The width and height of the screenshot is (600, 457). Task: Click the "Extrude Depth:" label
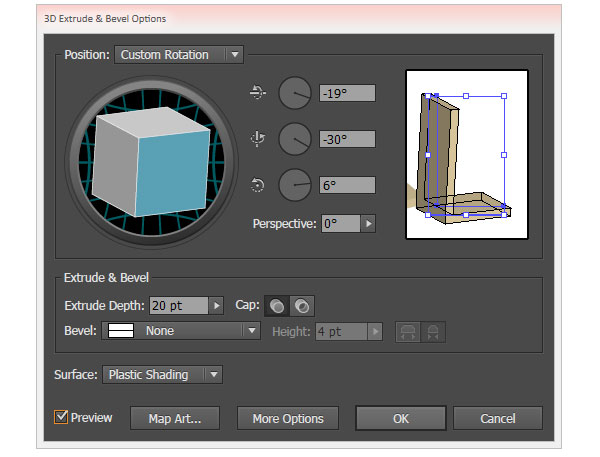[104, 306]
